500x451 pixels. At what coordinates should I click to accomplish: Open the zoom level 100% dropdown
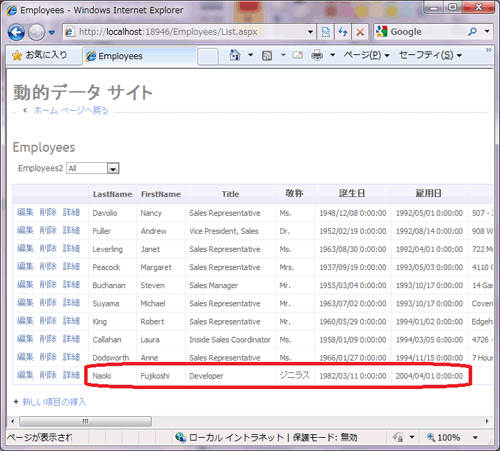tap(475, 437)
